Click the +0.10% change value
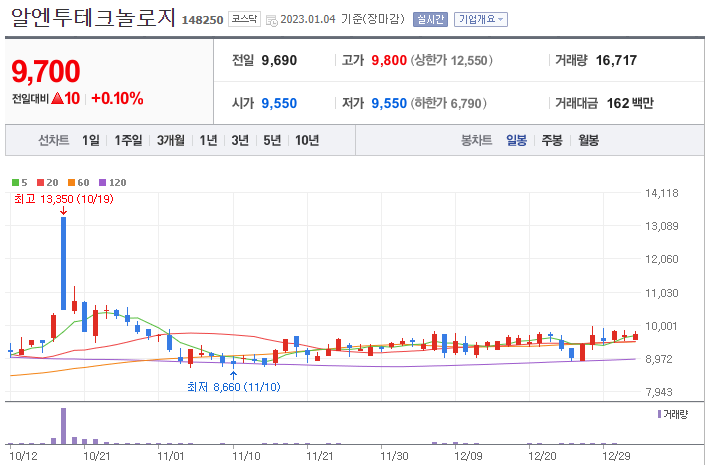 117,98
